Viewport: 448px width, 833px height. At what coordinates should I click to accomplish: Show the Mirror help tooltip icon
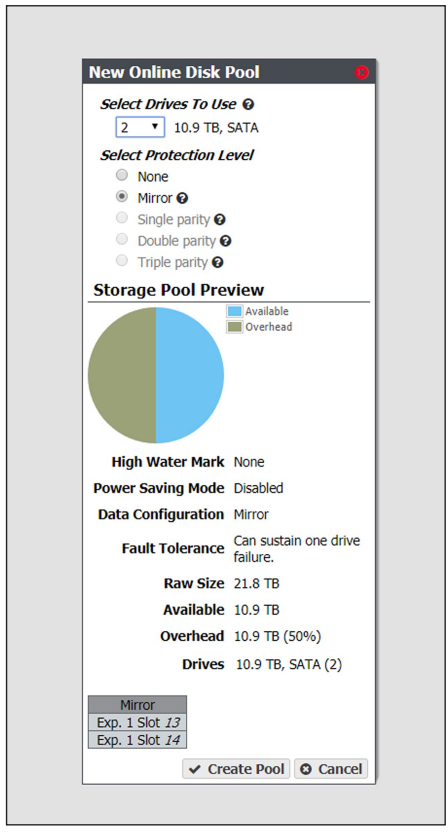[x=182, y=199]
